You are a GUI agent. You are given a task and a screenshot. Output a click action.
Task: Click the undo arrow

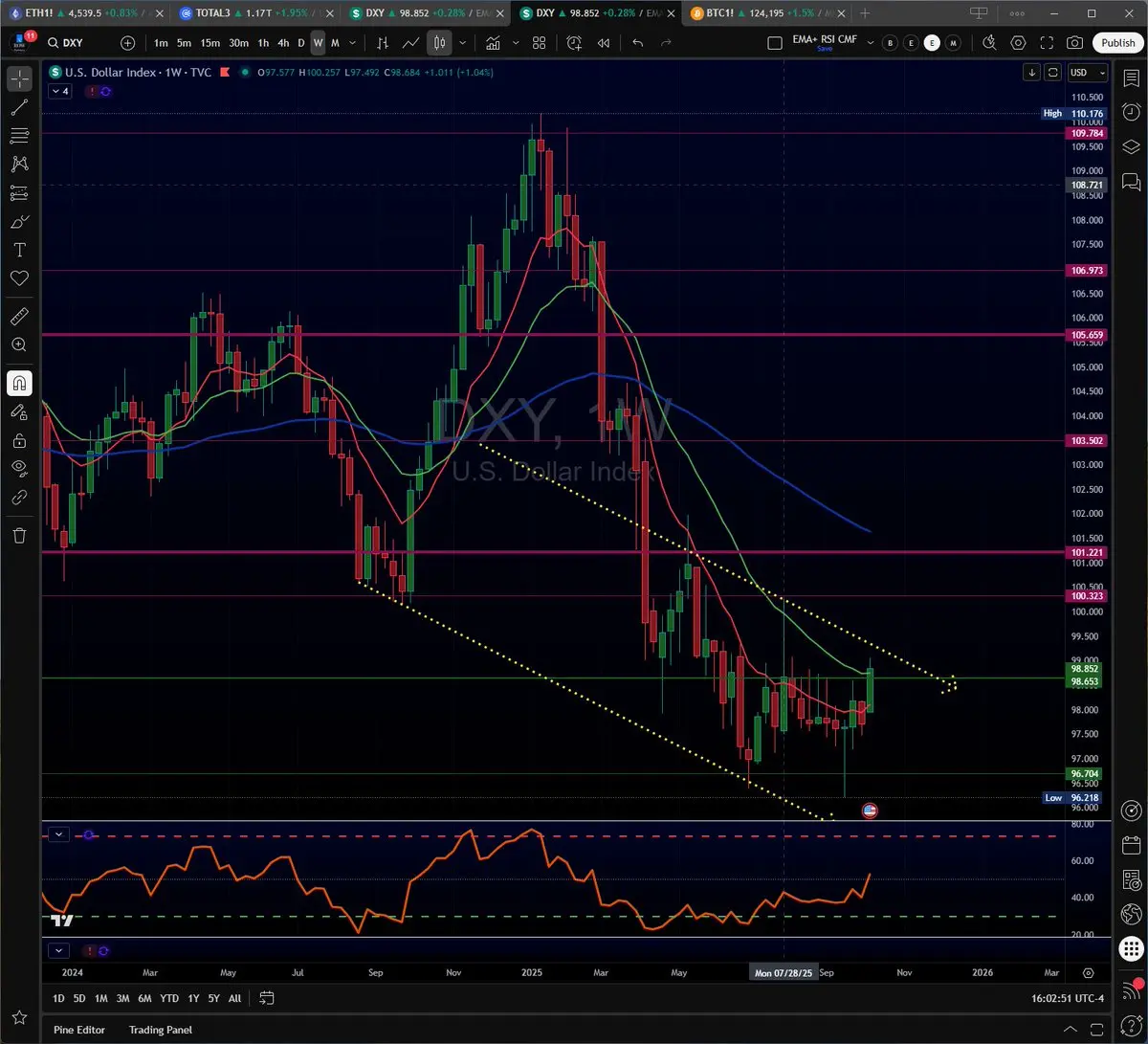638,43
